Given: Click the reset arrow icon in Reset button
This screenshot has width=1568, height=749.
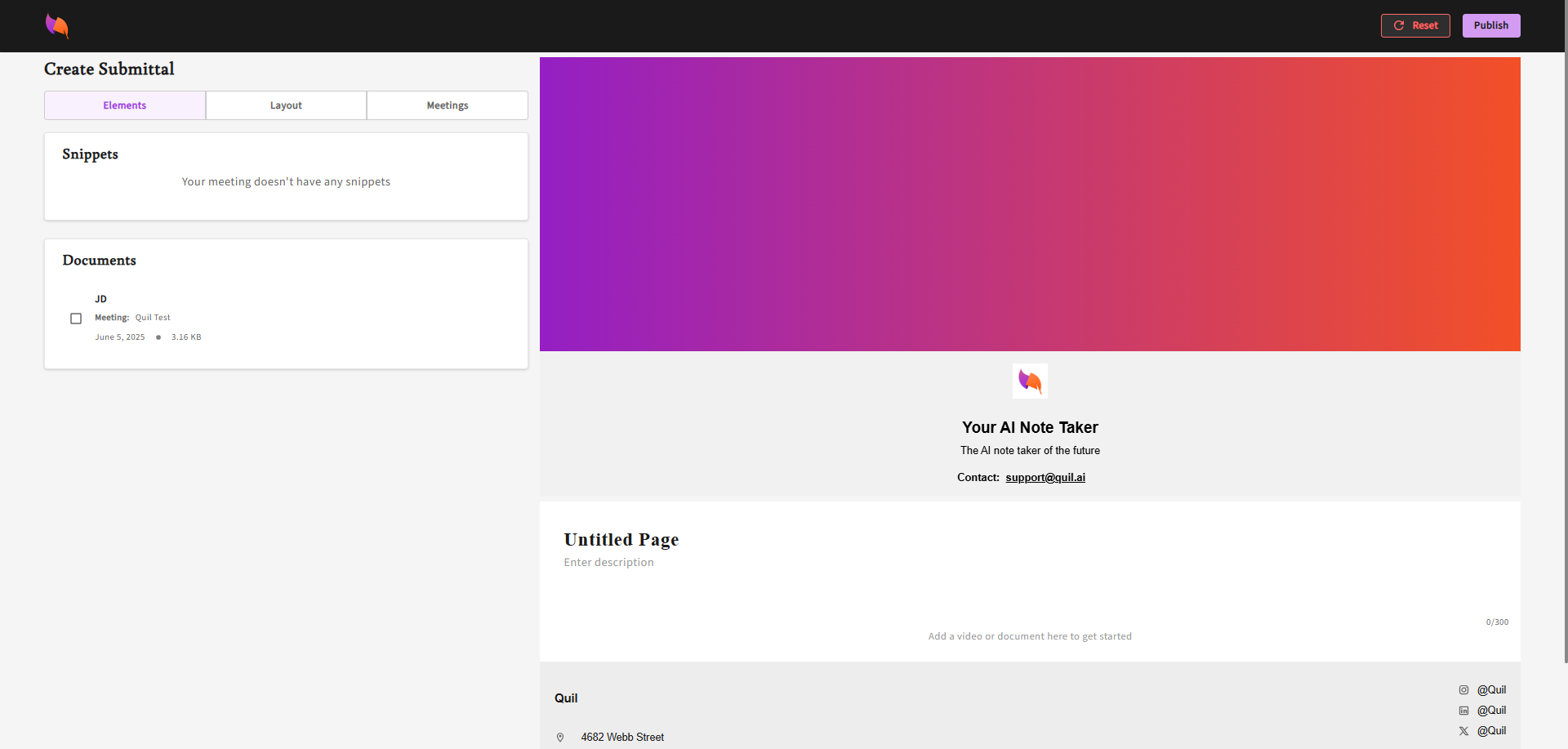Looking at the screenshot, I should tap(1399, 25).
